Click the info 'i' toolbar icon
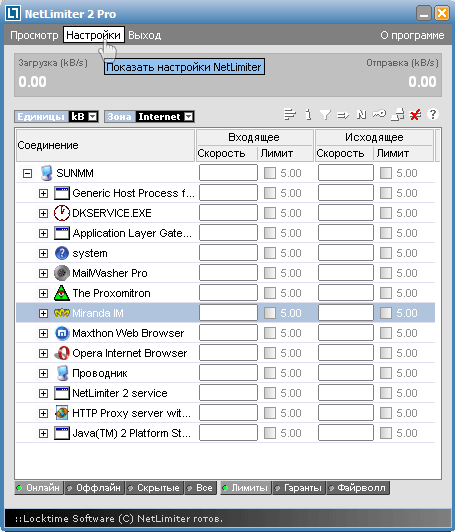455x532 pixels. (308, 115)
